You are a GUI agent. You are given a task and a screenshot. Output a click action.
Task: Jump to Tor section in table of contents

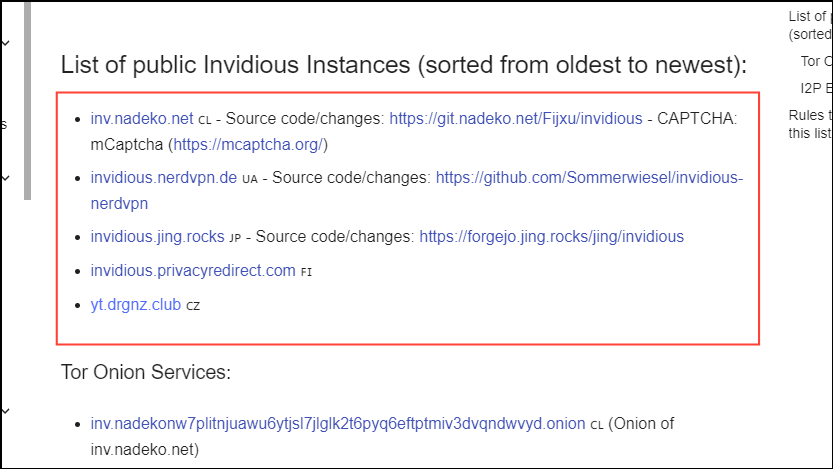[817, 62]
